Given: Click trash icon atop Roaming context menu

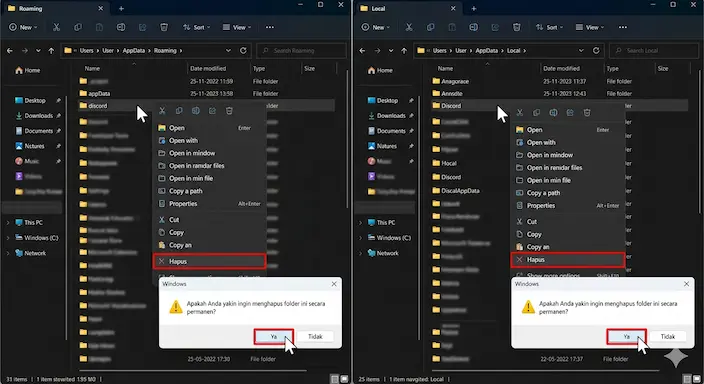Looking at the screenshot, I should 229,110.
